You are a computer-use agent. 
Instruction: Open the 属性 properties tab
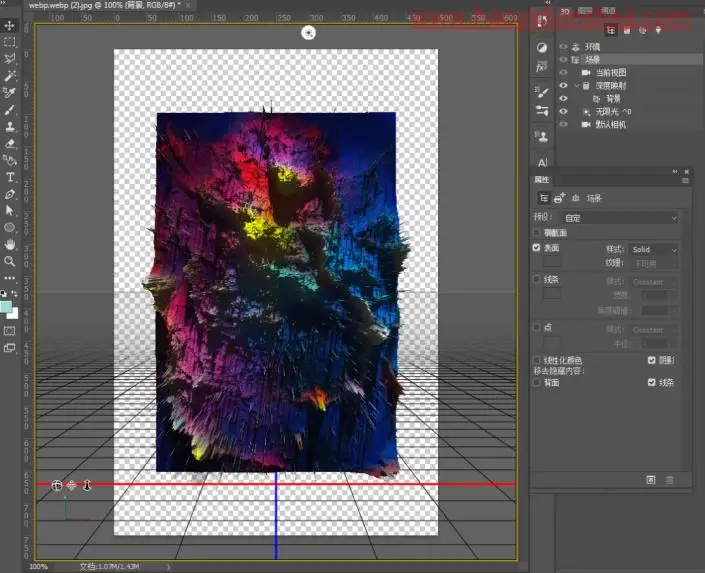click(541, 179)
